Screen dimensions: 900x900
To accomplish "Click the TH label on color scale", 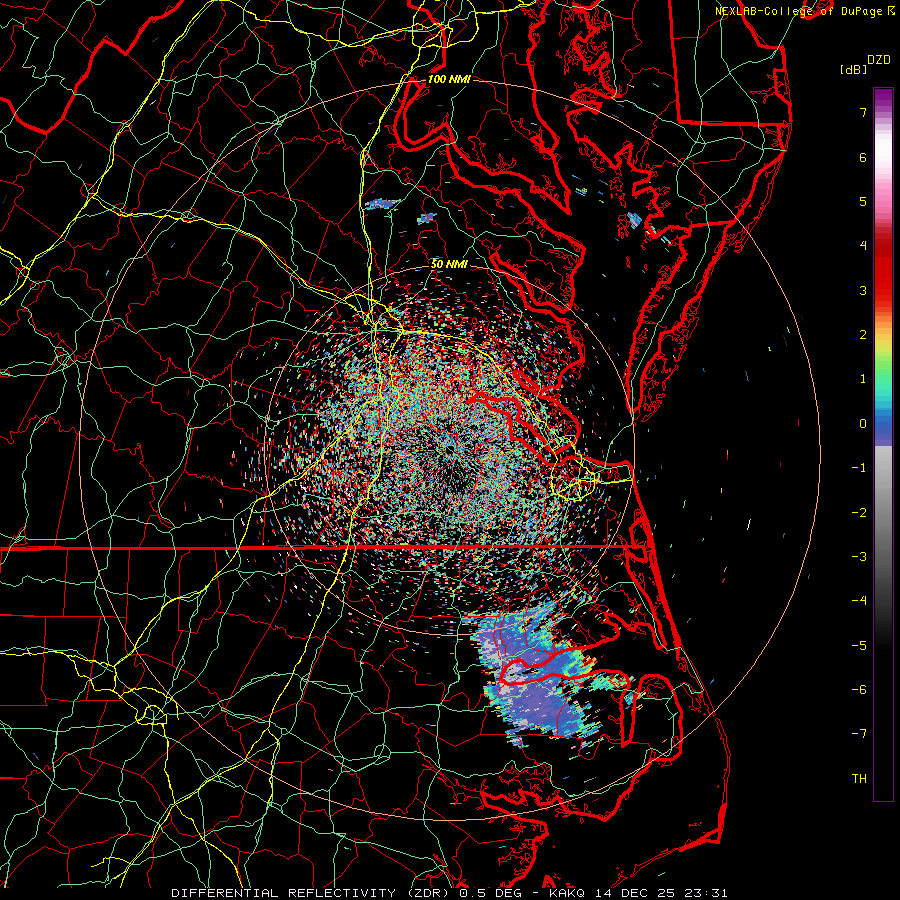I will pyautogui.click(x=859, y=779).
